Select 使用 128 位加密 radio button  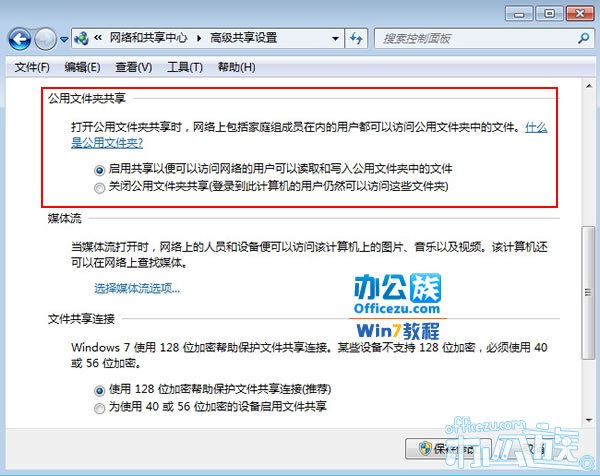(x=99, y=391)
